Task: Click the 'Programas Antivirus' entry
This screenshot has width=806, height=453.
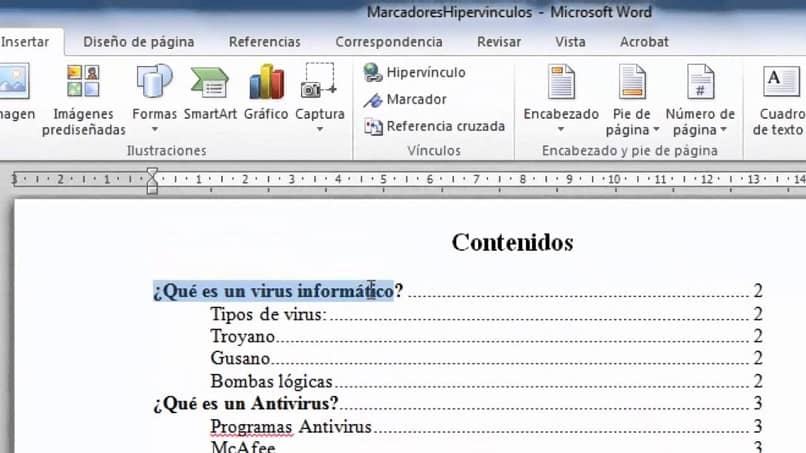Action: [291, 427]
